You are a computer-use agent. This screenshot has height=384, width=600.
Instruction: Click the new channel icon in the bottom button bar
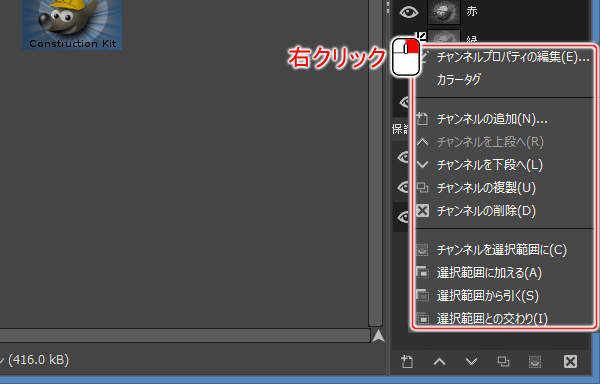coord(407,361)
